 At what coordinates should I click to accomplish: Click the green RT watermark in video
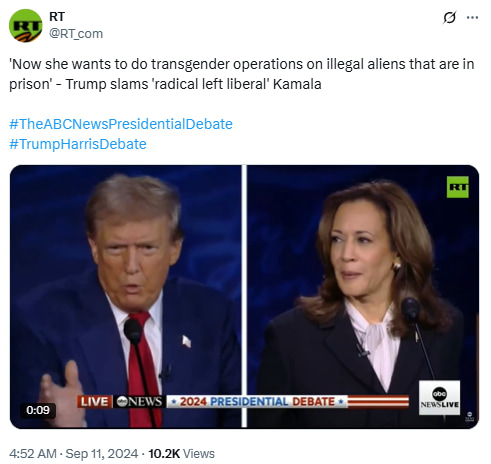(x=457, y=187)
